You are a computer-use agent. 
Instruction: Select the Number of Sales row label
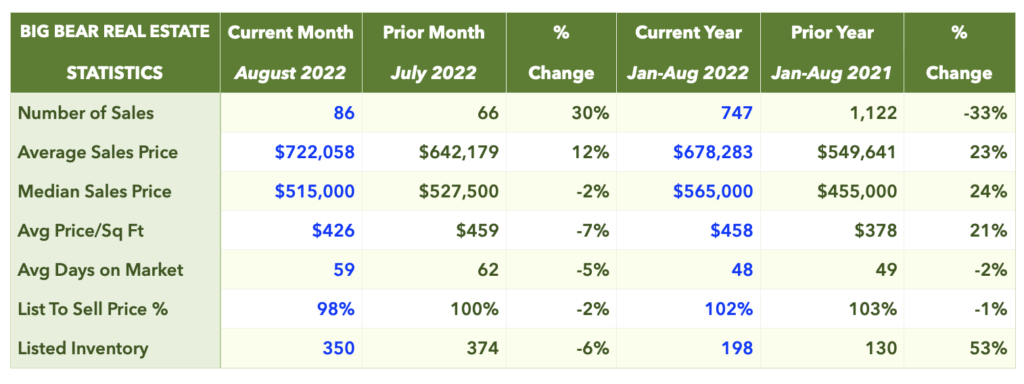point(86,113)
